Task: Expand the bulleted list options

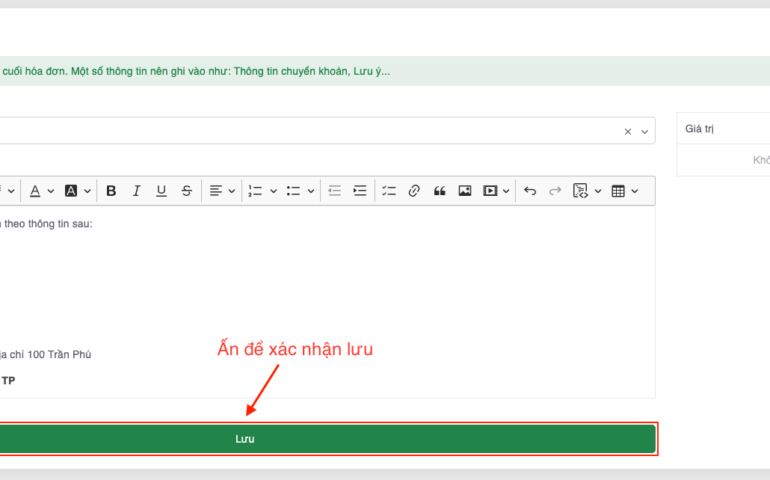Action: pyautogui.click(x=300, y=191)
